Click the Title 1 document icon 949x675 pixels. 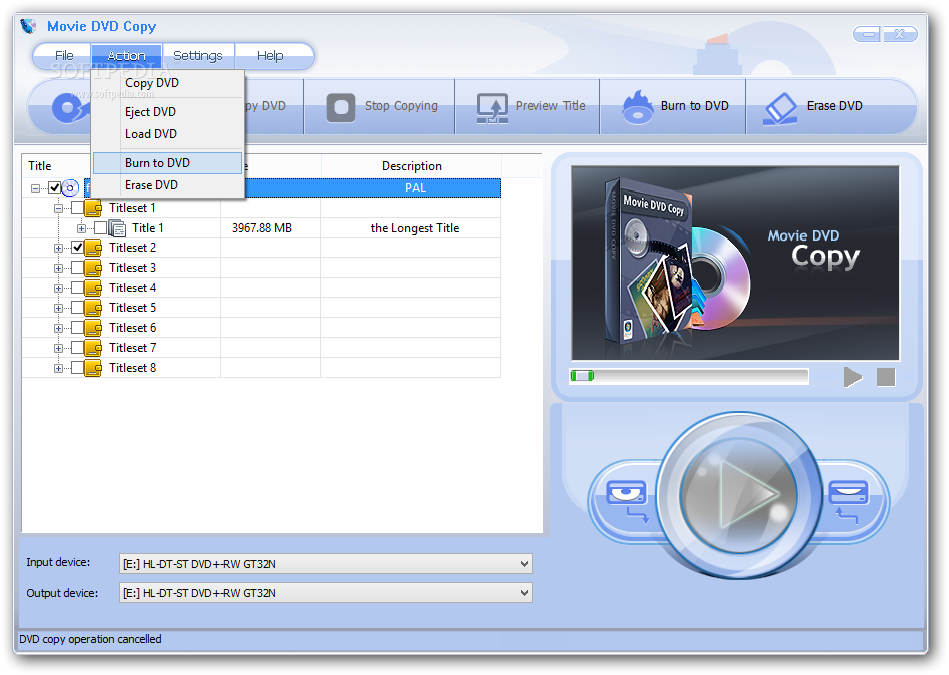point(117,228)
